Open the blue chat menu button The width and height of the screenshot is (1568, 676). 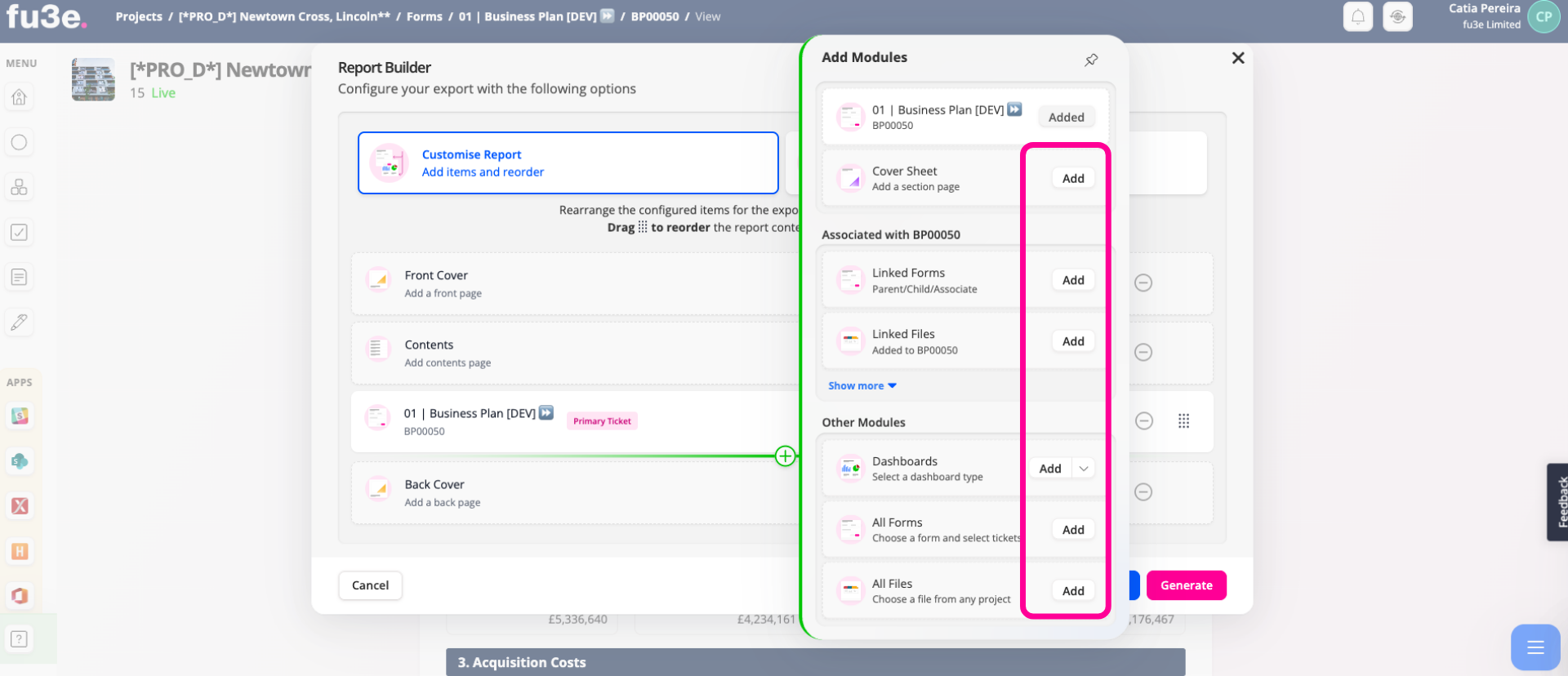click(x=1535, y=647)
